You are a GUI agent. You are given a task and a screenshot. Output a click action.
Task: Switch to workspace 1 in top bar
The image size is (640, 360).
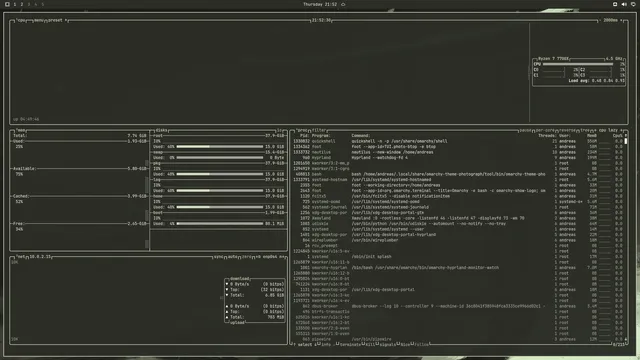tap(15, 4)
